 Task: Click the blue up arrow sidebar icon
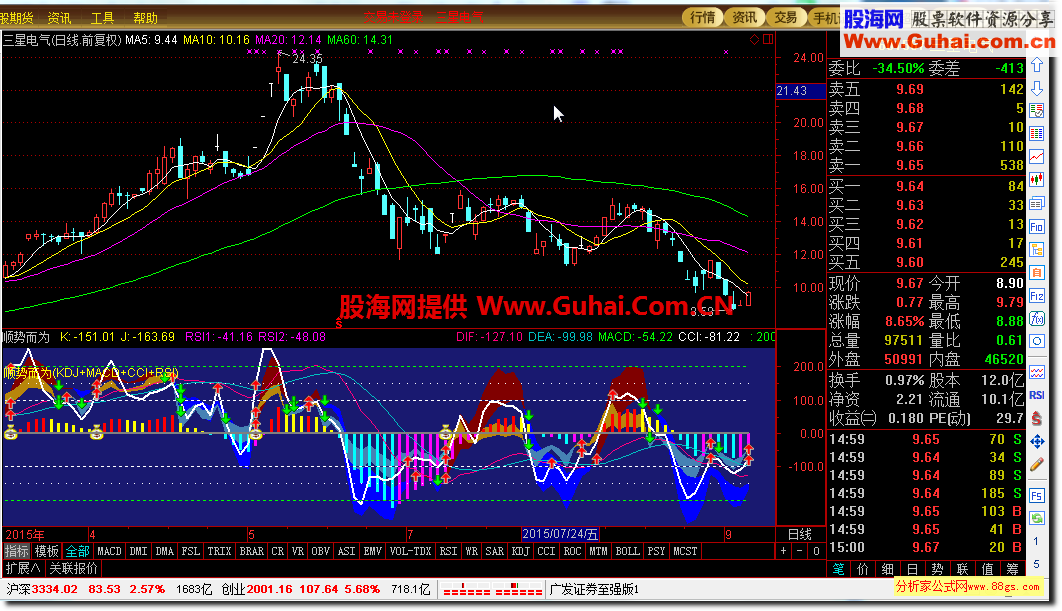click(x=1037, y=65)
